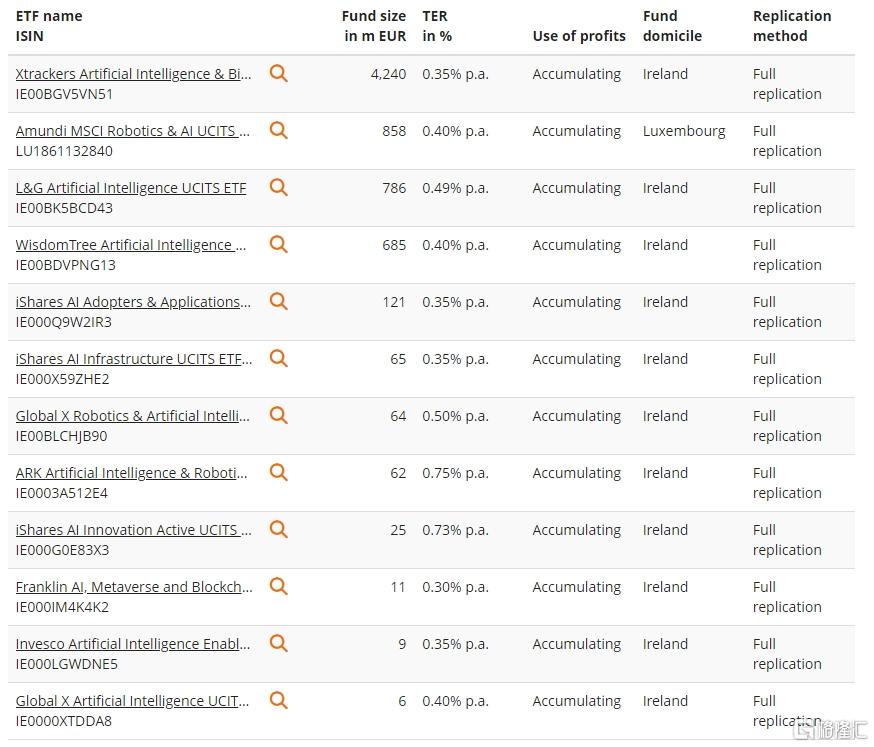Click the 0.73% p.a. TER value

[x=455, y=530]
